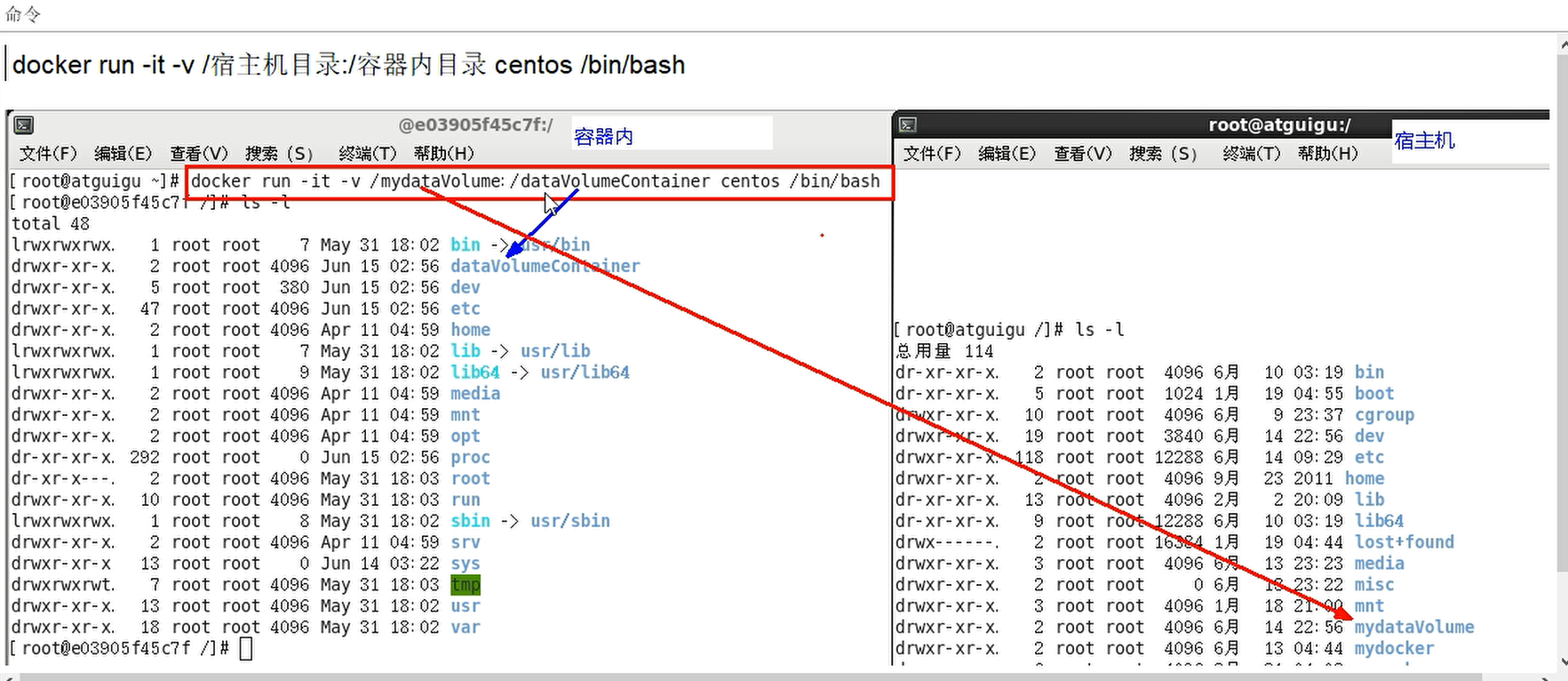
Task: Open 编辑(E) menu in container terminal
Action: click(123, 154)
